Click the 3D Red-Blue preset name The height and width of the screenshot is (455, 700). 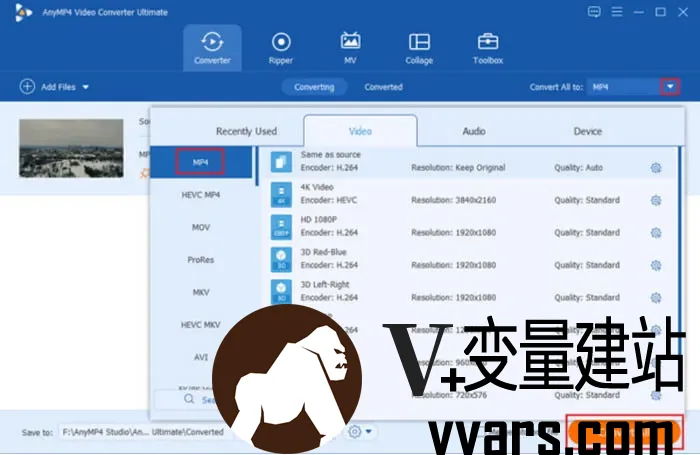(323, 252)
